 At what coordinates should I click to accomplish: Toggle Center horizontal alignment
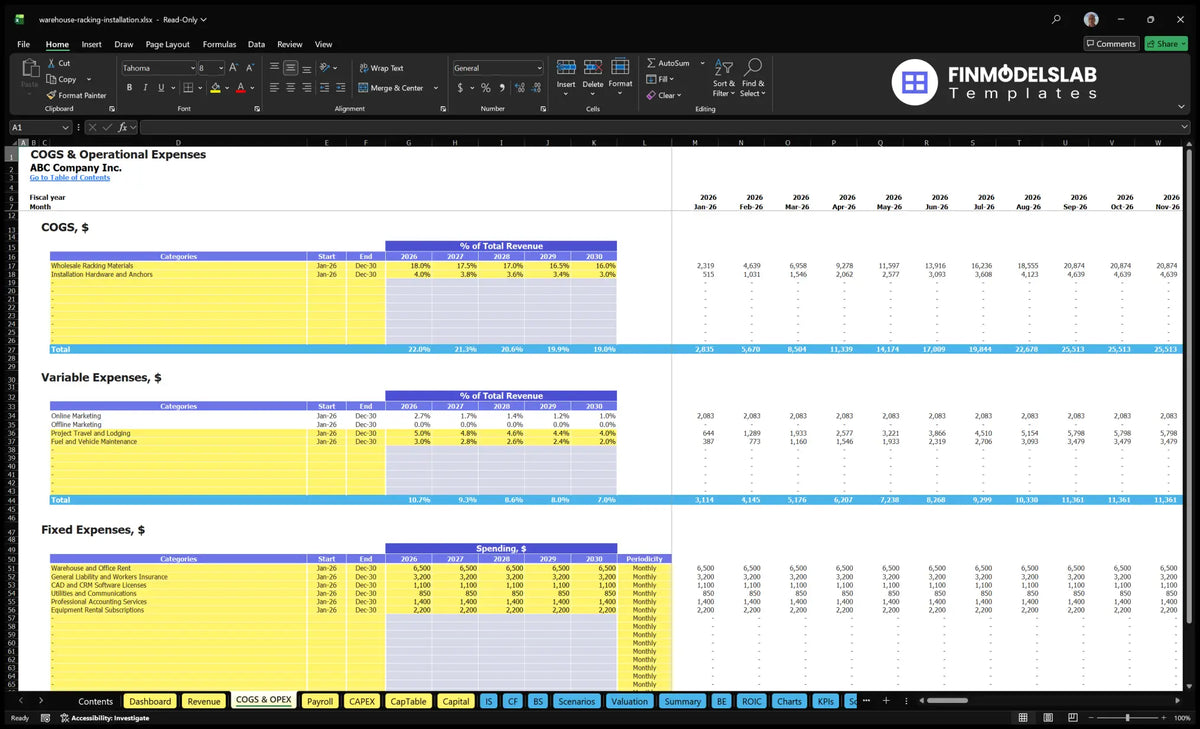click(x=290, y=88)
